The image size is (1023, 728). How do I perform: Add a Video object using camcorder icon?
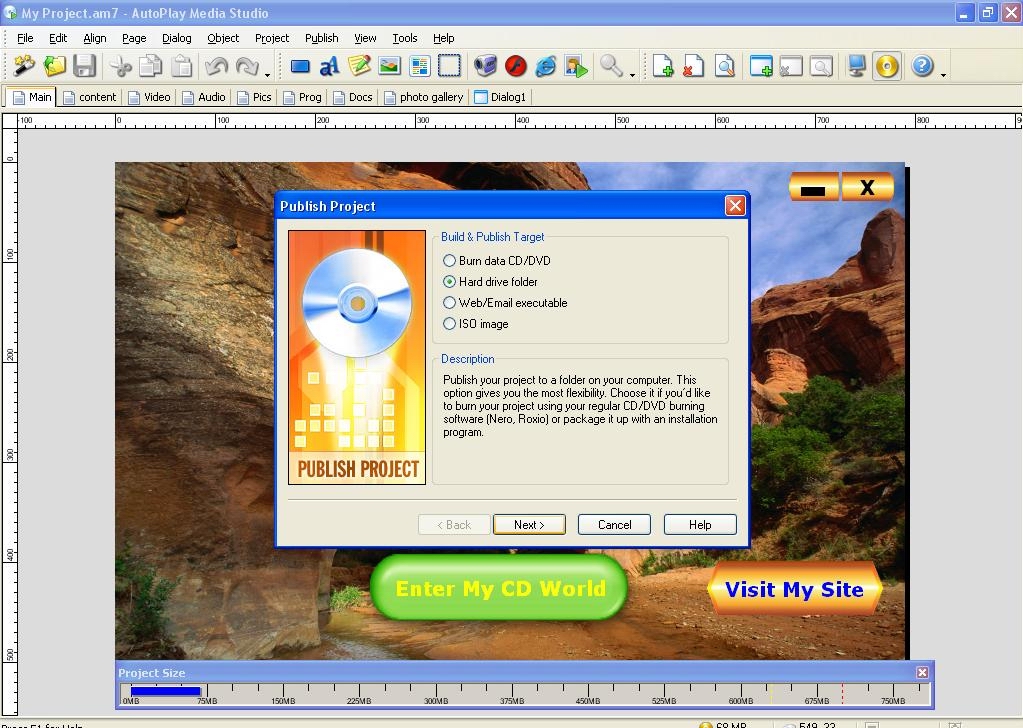(x=486, y=67)
